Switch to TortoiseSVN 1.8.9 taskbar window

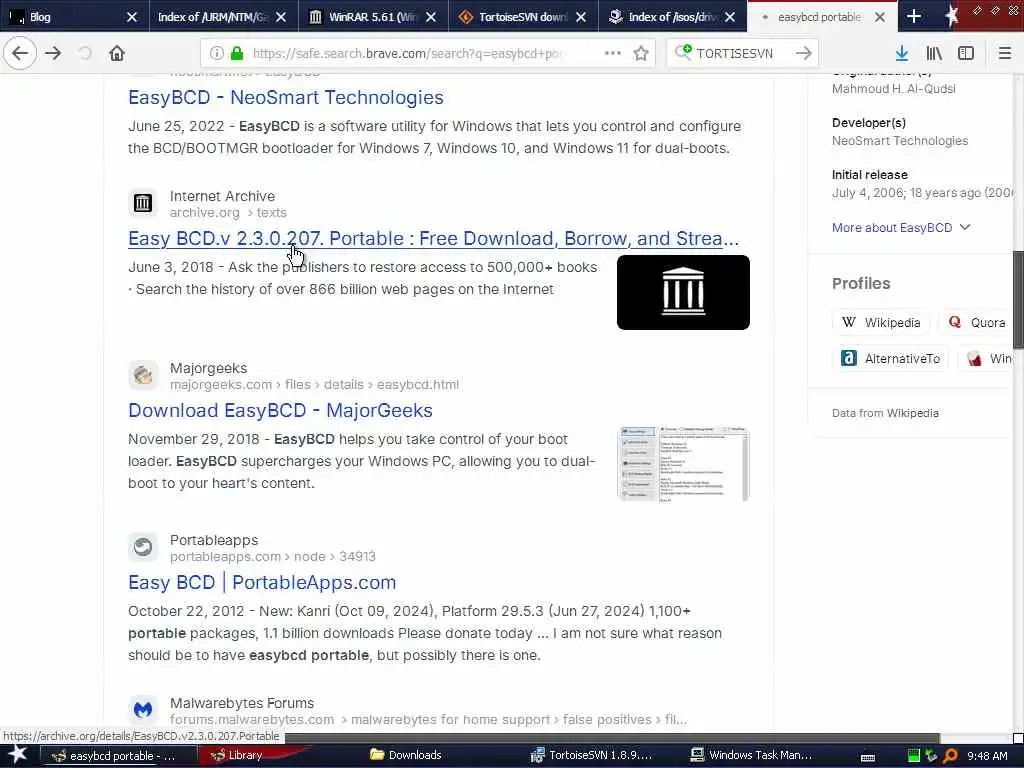591,755
